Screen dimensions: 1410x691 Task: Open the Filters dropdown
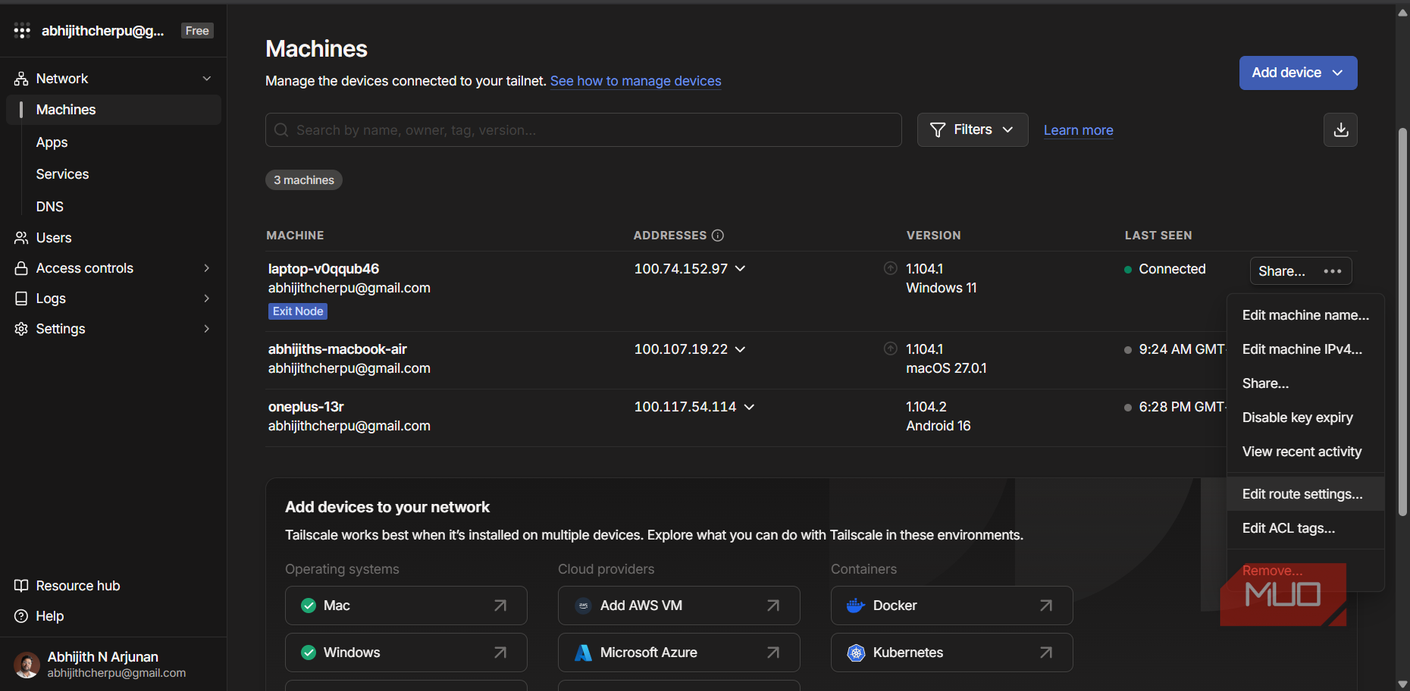pos(972,130)
